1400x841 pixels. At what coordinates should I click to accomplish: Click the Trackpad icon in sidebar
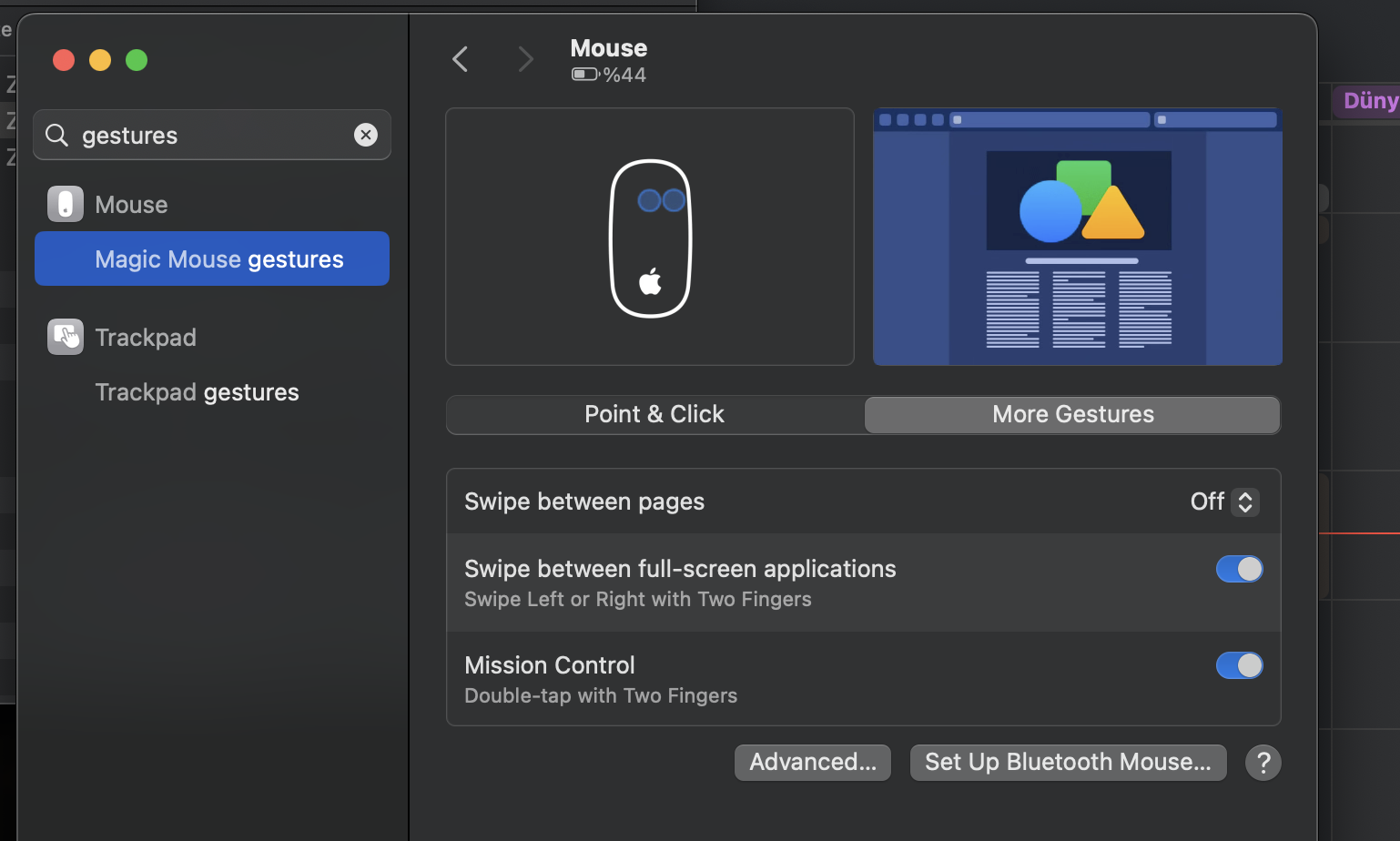coord(66,337)
